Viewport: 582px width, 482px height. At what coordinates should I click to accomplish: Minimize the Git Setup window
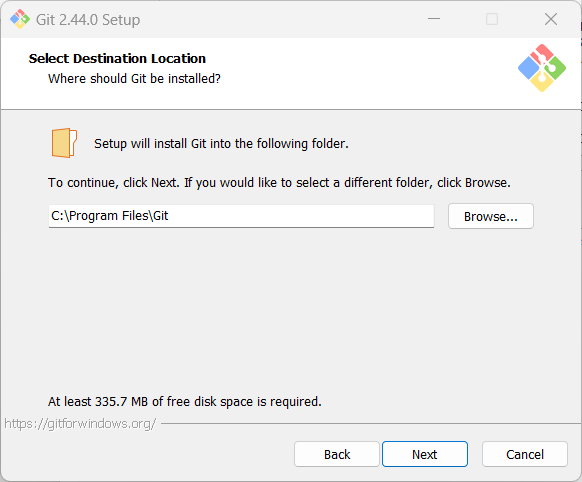tap(434, 19)
